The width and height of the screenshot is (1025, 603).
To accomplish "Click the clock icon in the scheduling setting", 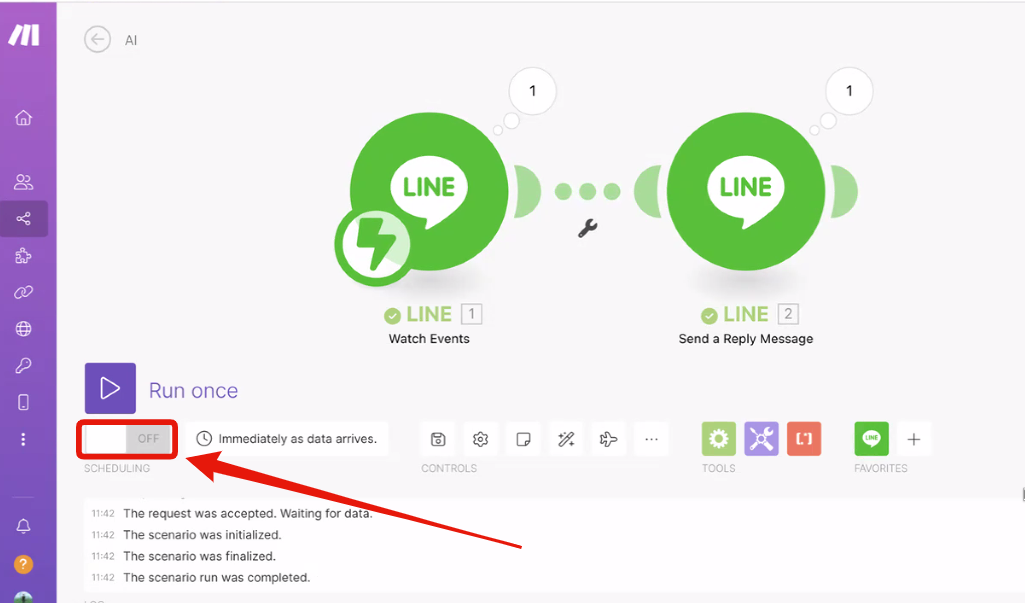I will coord(204,439).
